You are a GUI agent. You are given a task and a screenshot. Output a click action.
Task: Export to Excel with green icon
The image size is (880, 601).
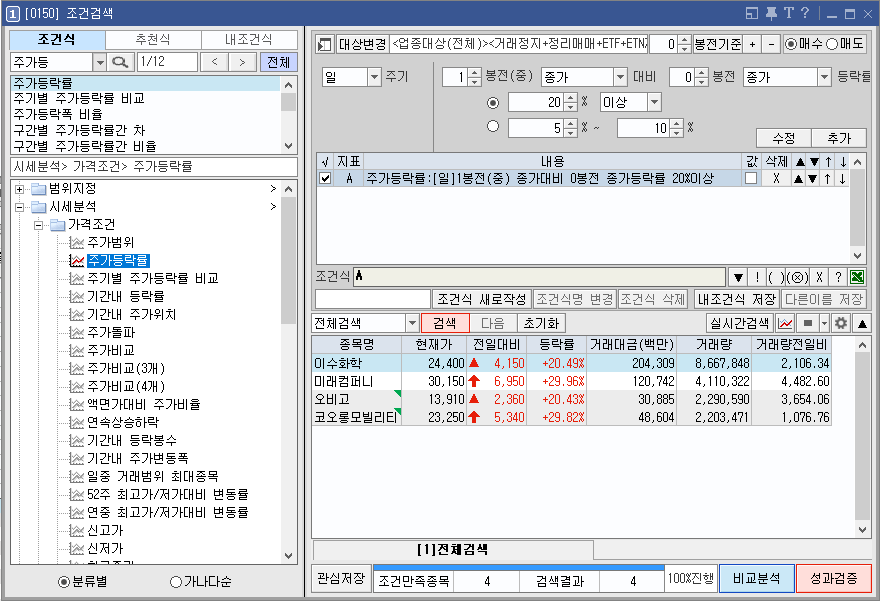point(857,277)
